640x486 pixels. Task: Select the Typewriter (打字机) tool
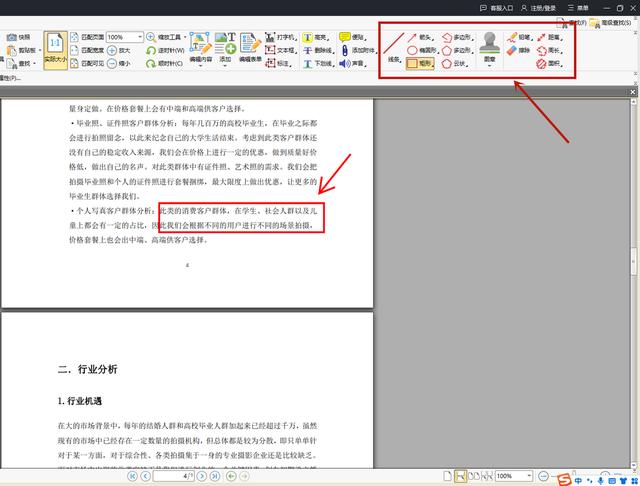(280, 37)
